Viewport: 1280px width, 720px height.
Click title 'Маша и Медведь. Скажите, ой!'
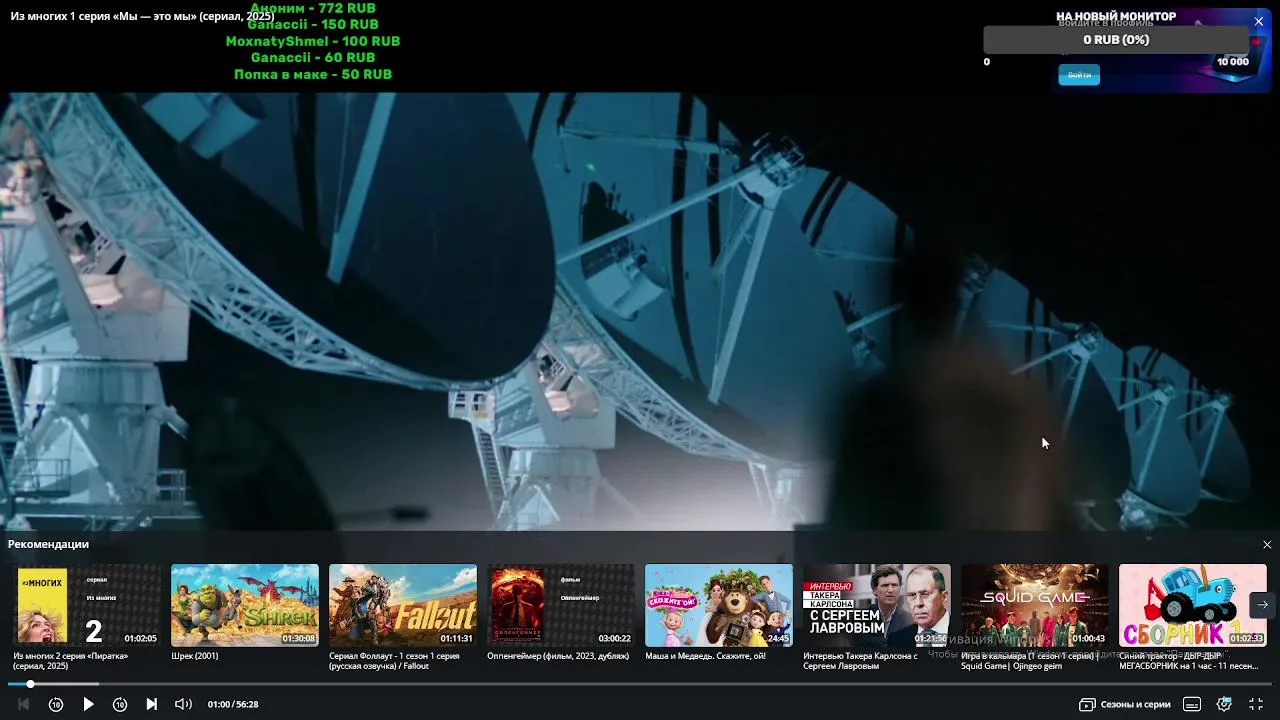click(705, 656)
